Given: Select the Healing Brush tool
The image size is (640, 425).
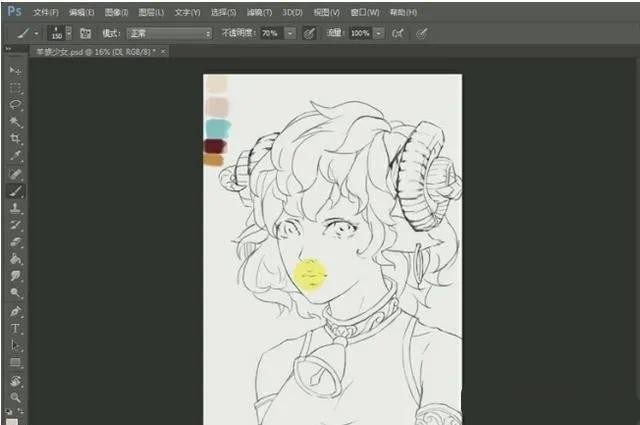Looking at the screenshot, I should pos(15,174).
